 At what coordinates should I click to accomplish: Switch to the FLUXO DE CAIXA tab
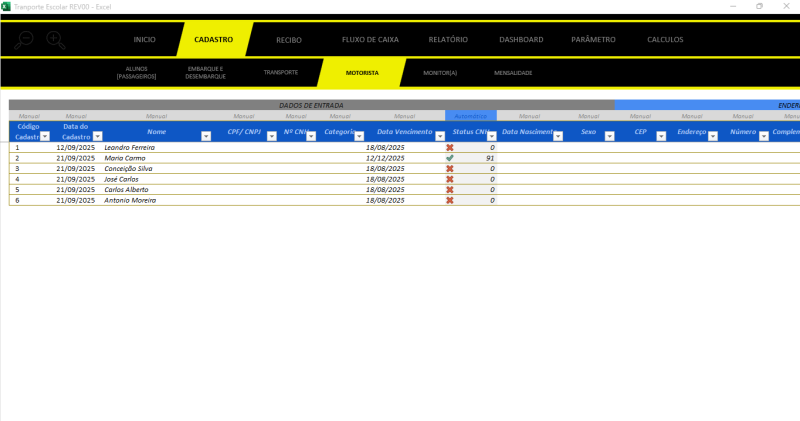(369, 40)
